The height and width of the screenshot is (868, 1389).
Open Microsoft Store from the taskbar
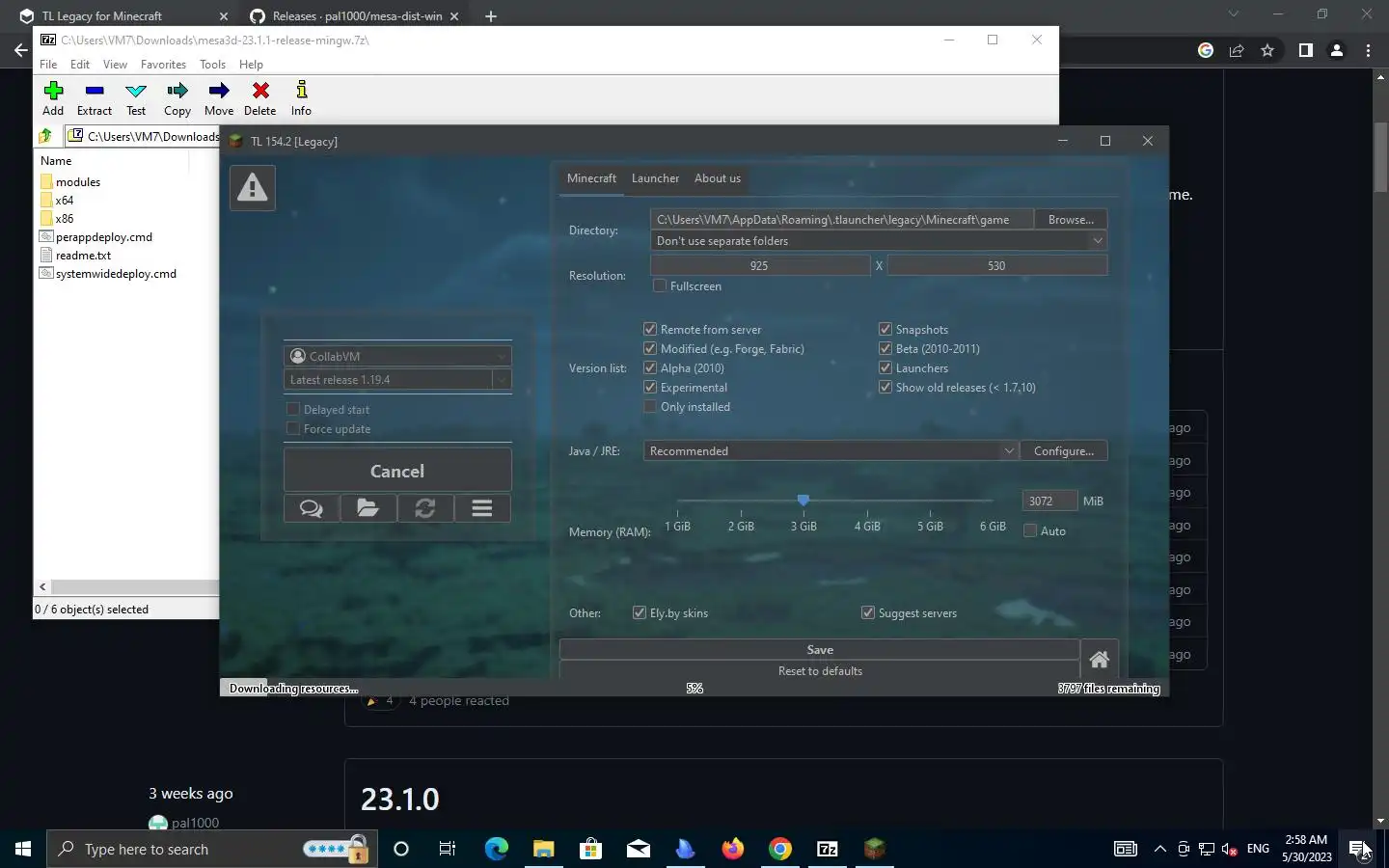click(x=590, y=849)
